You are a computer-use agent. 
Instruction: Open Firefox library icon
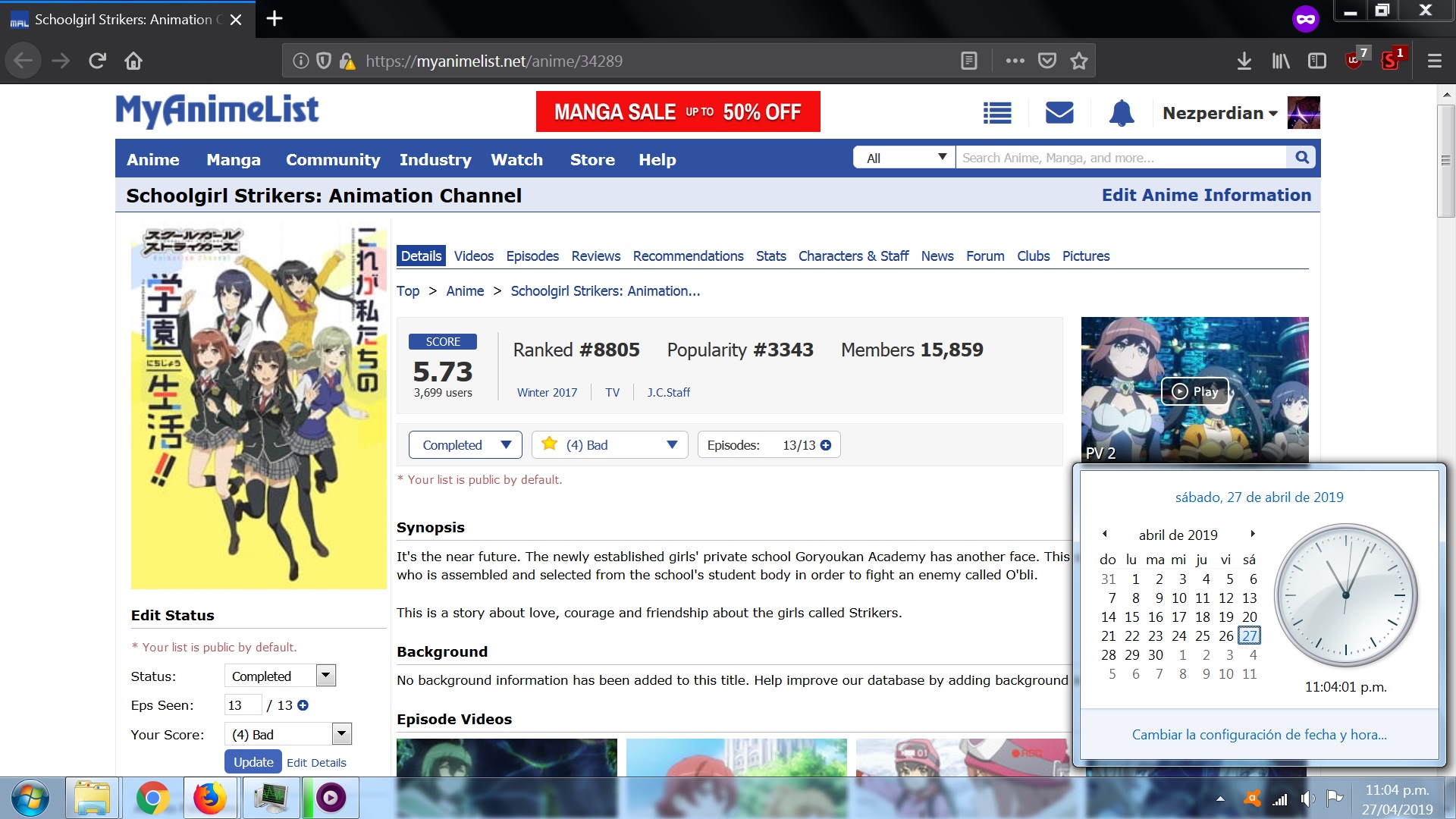tap(1281, 61)
